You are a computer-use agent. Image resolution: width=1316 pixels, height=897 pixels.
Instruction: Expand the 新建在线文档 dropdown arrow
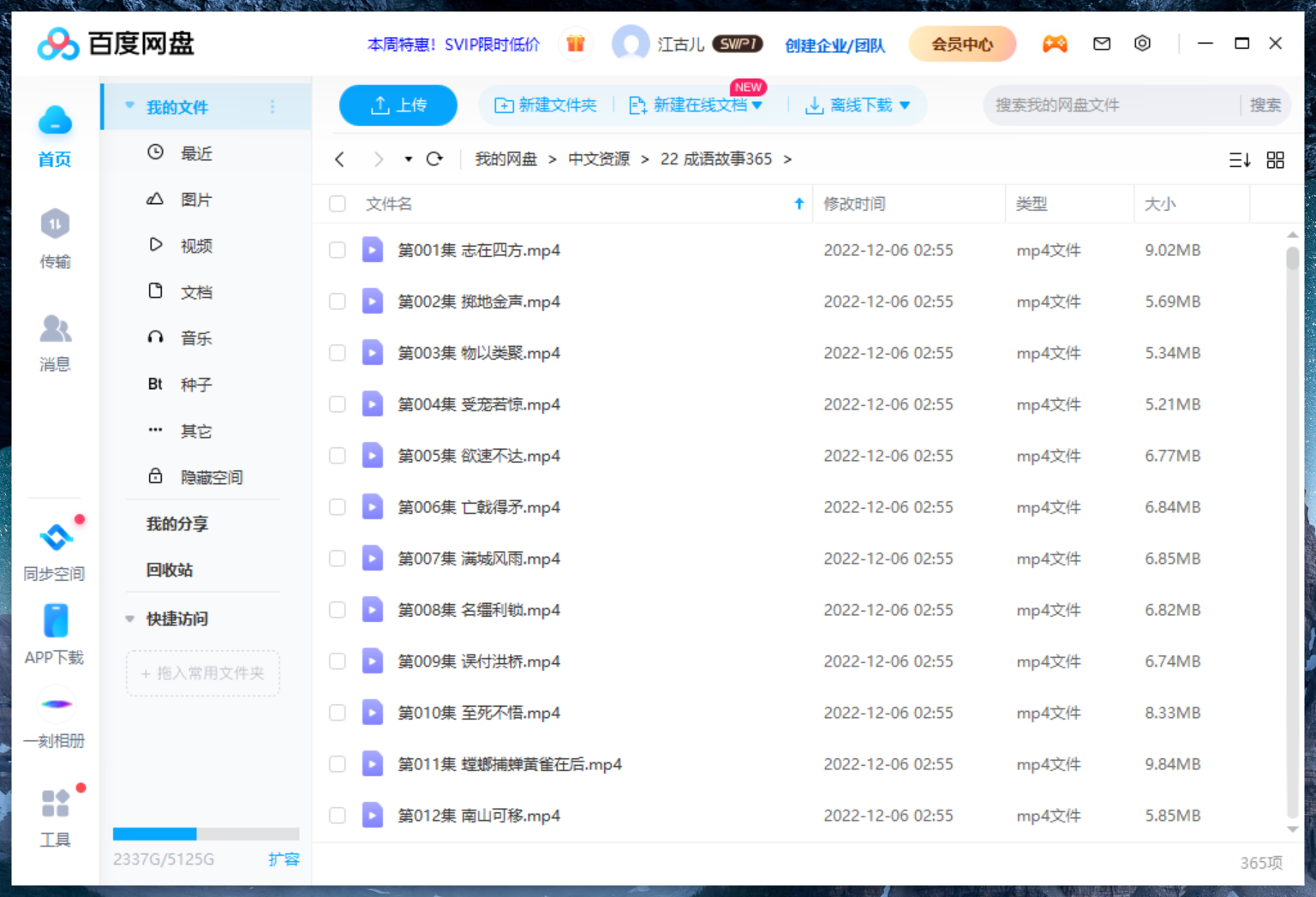(757, 105)
